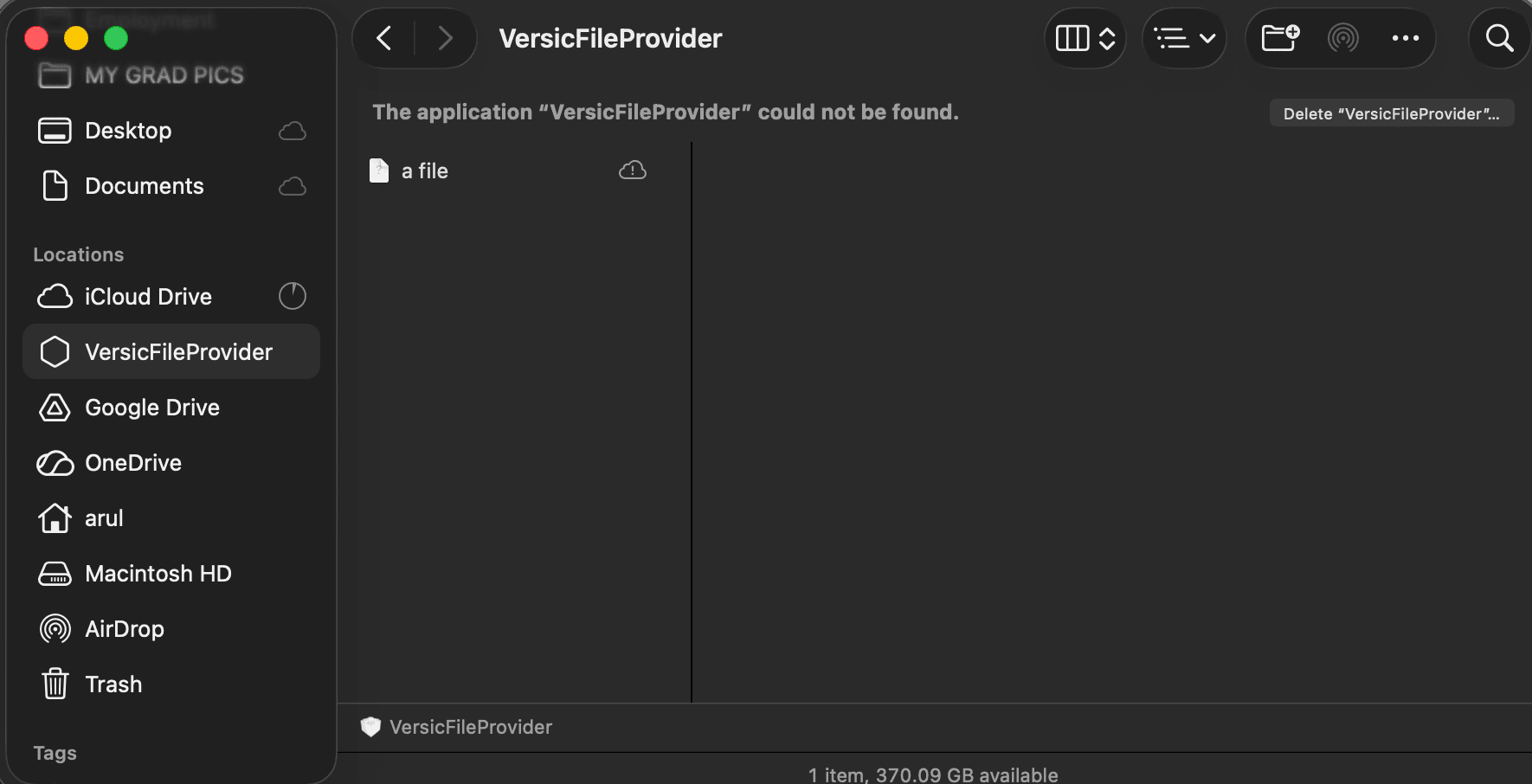
Task: Open the Desktop folder from the sidebar
Action: (x=128, y=130)
